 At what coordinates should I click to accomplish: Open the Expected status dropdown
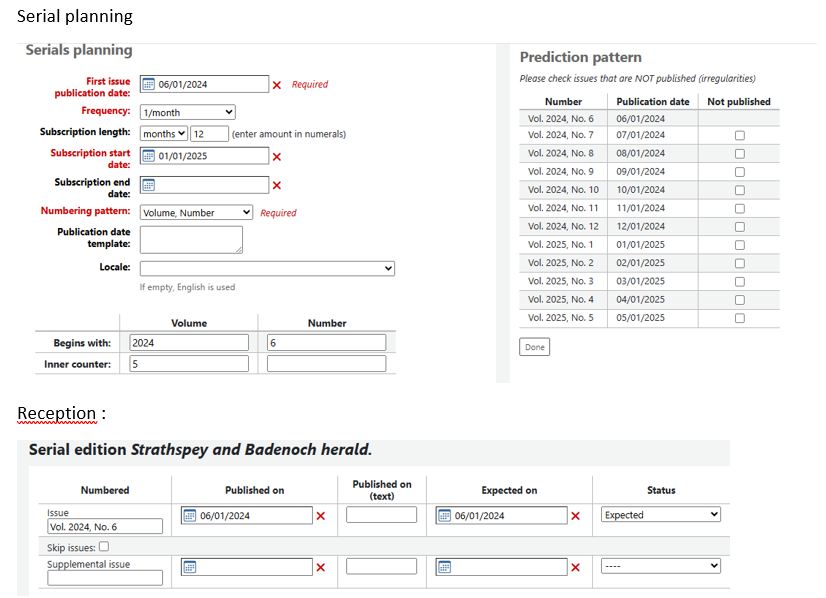point(660,515)
